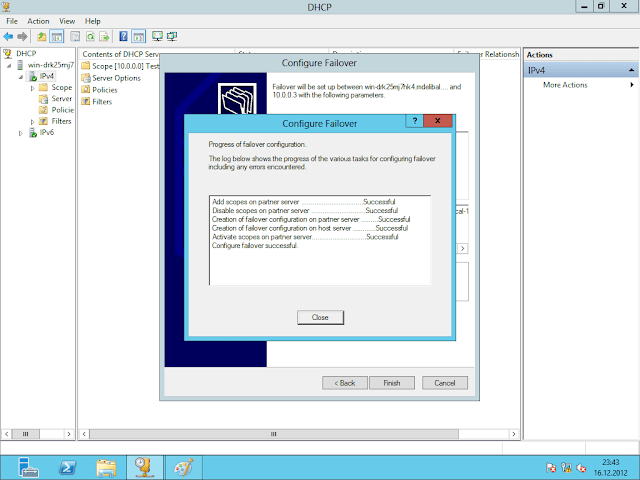Select Server Options in the contents list
The width and height of the screenshot is (640, 480).
116,78
